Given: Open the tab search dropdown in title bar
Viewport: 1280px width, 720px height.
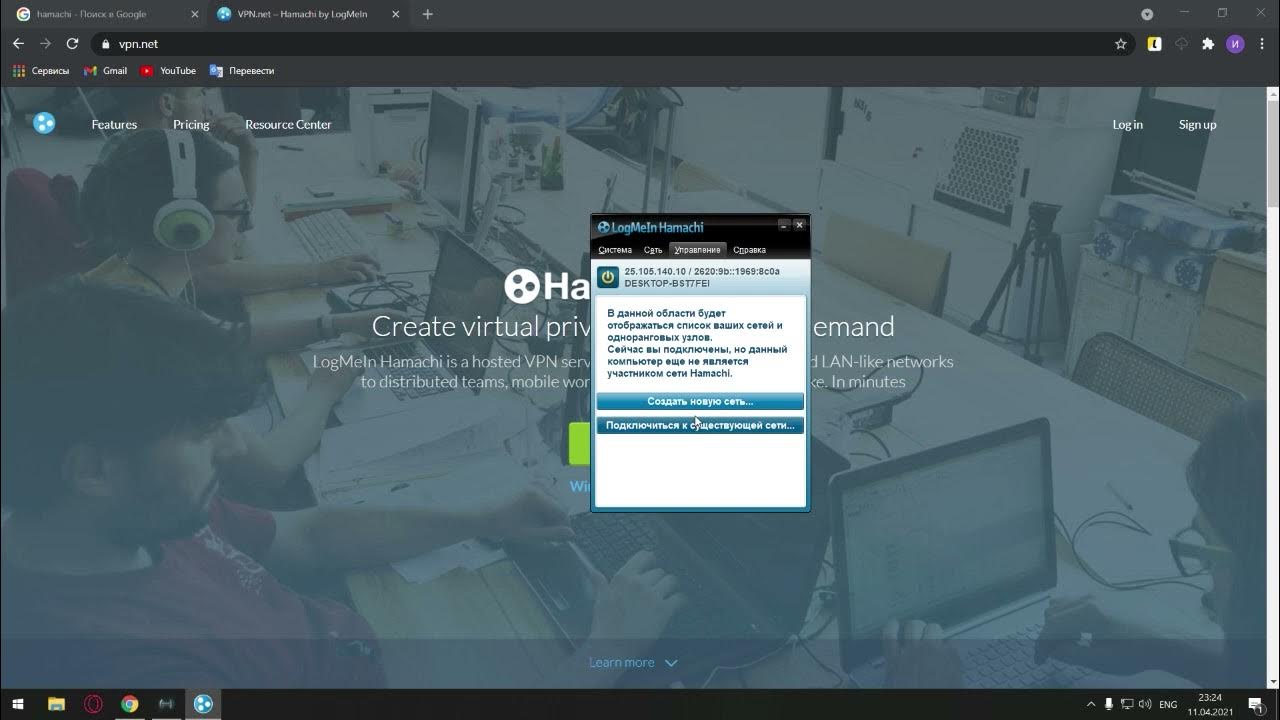Looking at the screenshot, I should (1147, 14).
